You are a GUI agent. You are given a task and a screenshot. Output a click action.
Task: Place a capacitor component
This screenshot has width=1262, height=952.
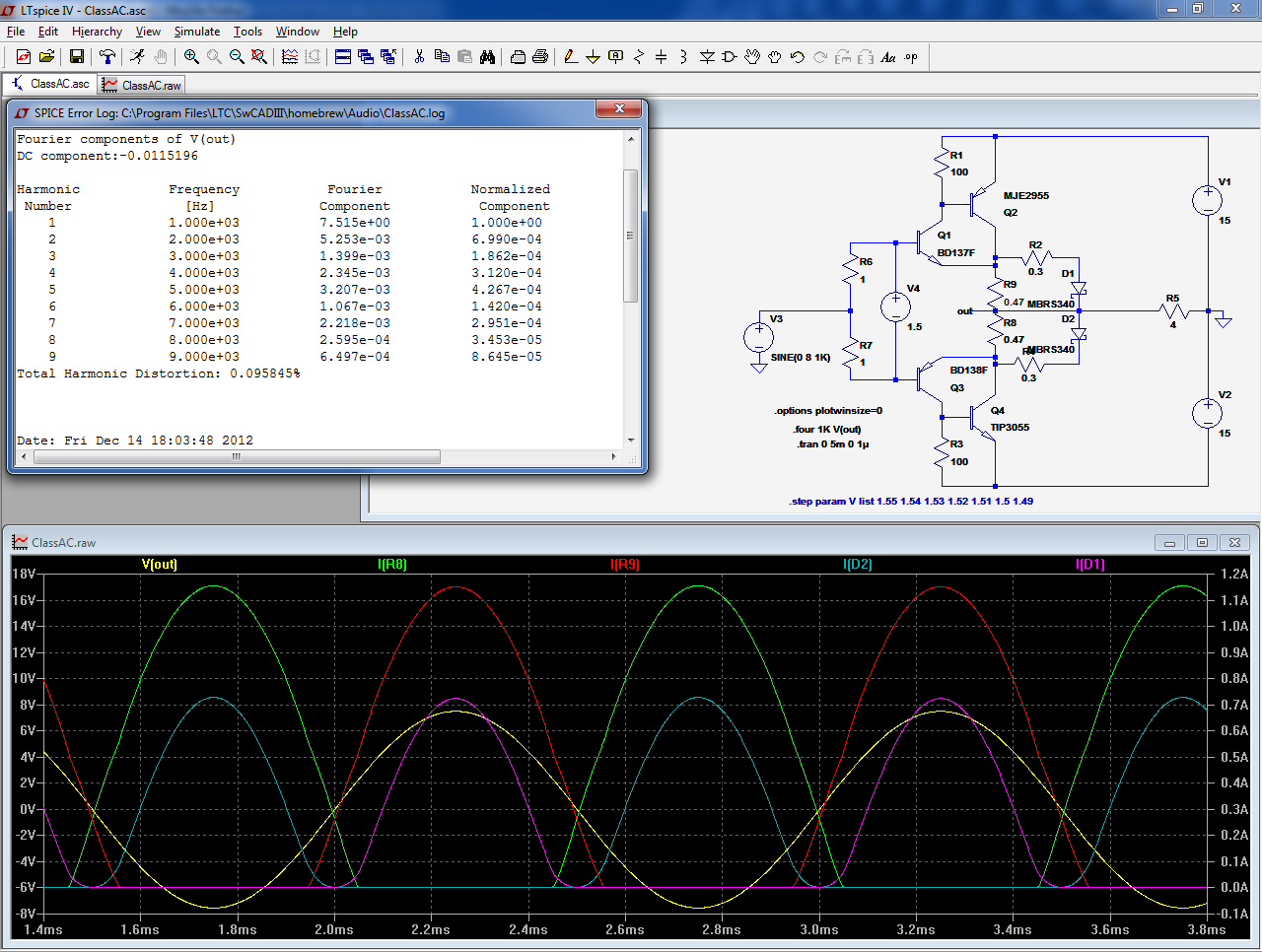[x=662, y=57]
